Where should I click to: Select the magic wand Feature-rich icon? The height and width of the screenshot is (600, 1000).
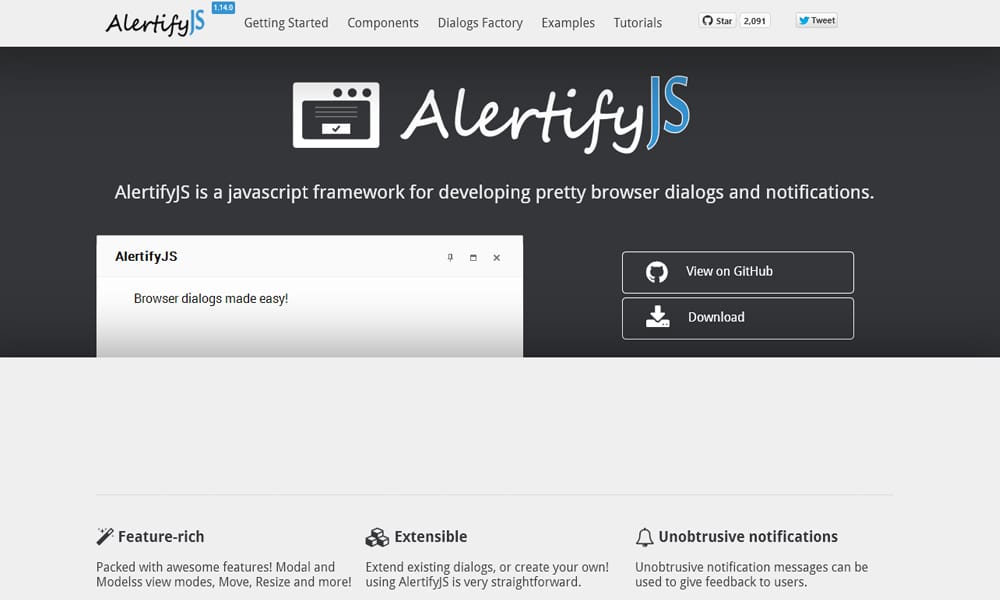click(104, 536)
